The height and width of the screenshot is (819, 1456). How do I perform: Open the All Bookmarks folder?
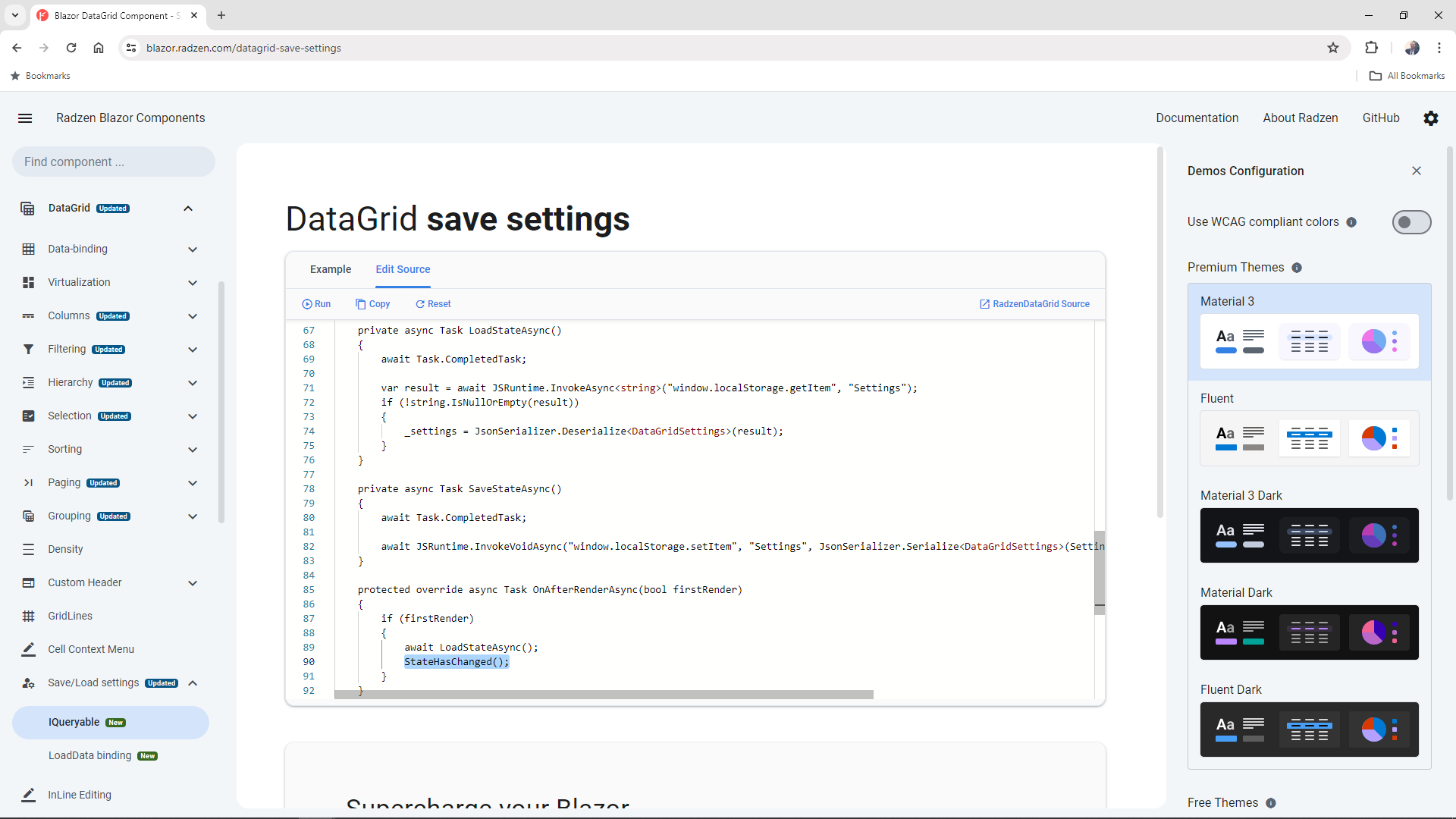(1407, 76)
